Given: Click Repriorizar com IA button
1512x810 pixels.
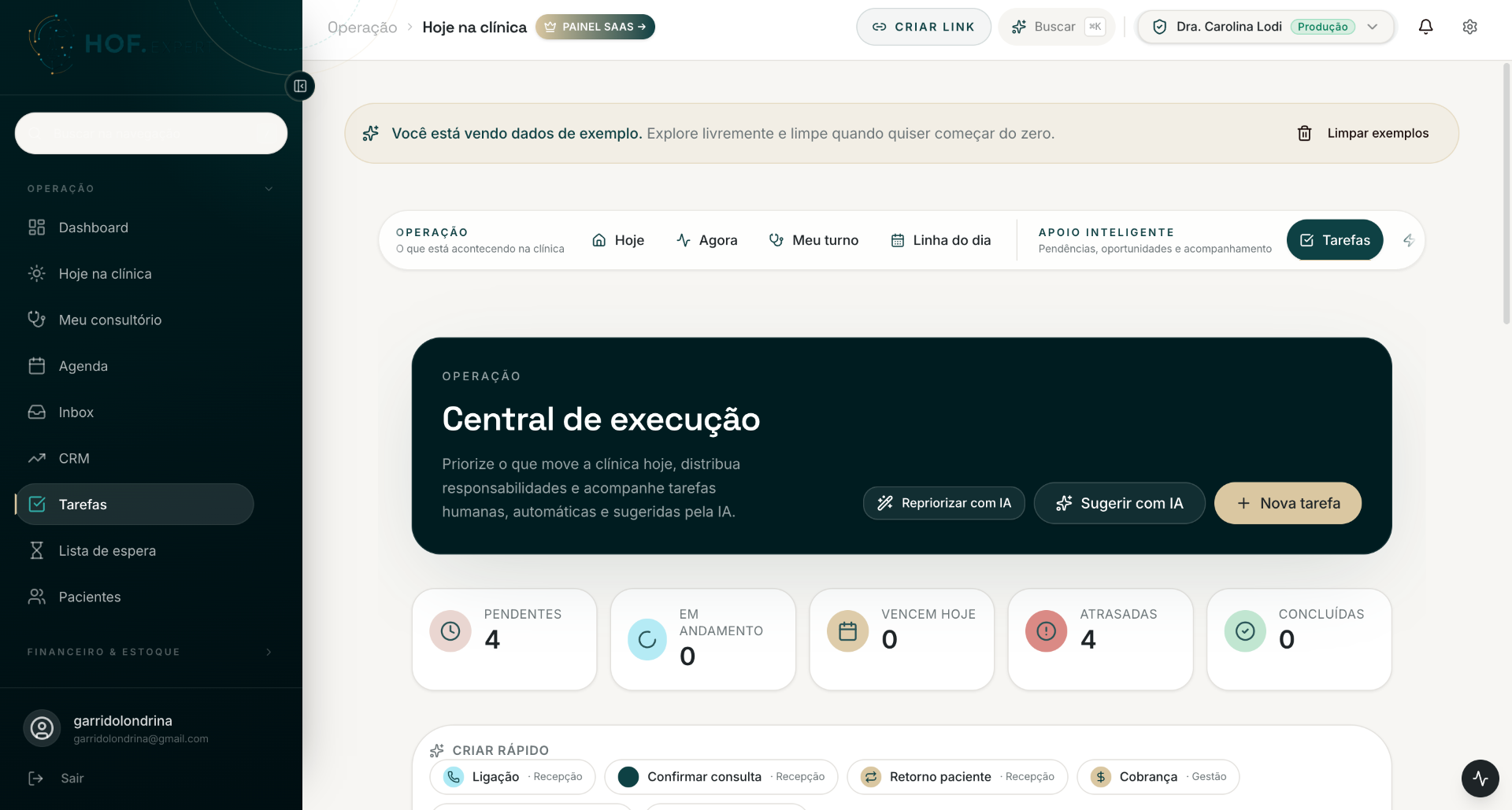Looking at the screenshot, I should (x=944, y=503).
